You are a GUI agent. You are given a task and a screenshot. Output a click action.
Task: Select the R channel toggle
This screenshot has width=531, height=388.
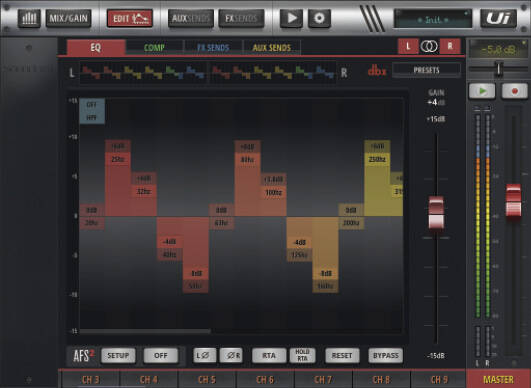click(x=450, y=46)
